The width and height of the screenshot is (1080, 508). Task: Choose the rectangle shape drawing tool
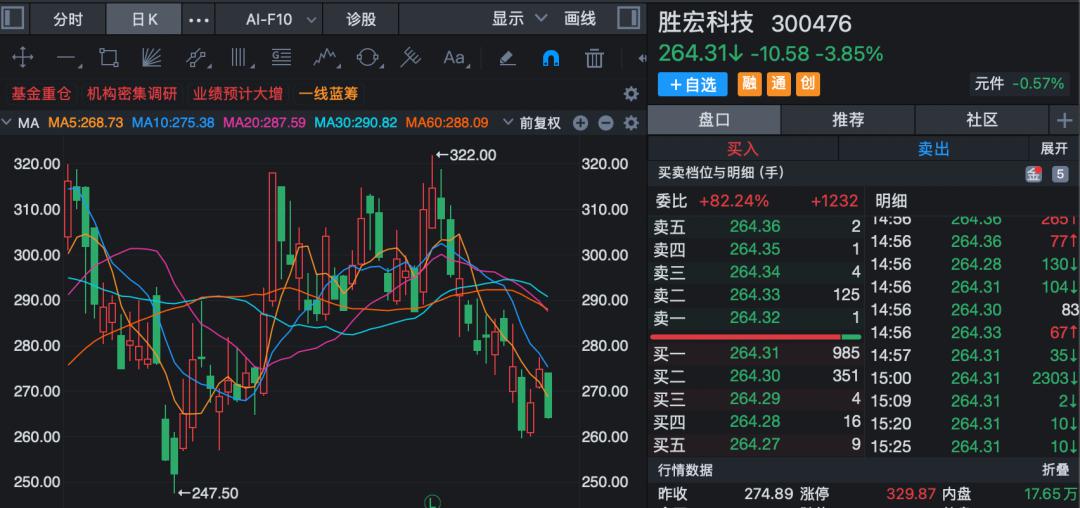click(109, 58)
